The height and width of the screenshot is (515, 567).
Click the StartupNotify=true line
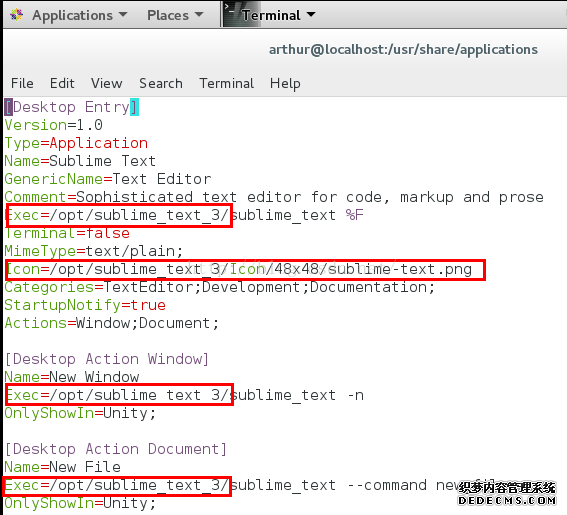point(85,305)
